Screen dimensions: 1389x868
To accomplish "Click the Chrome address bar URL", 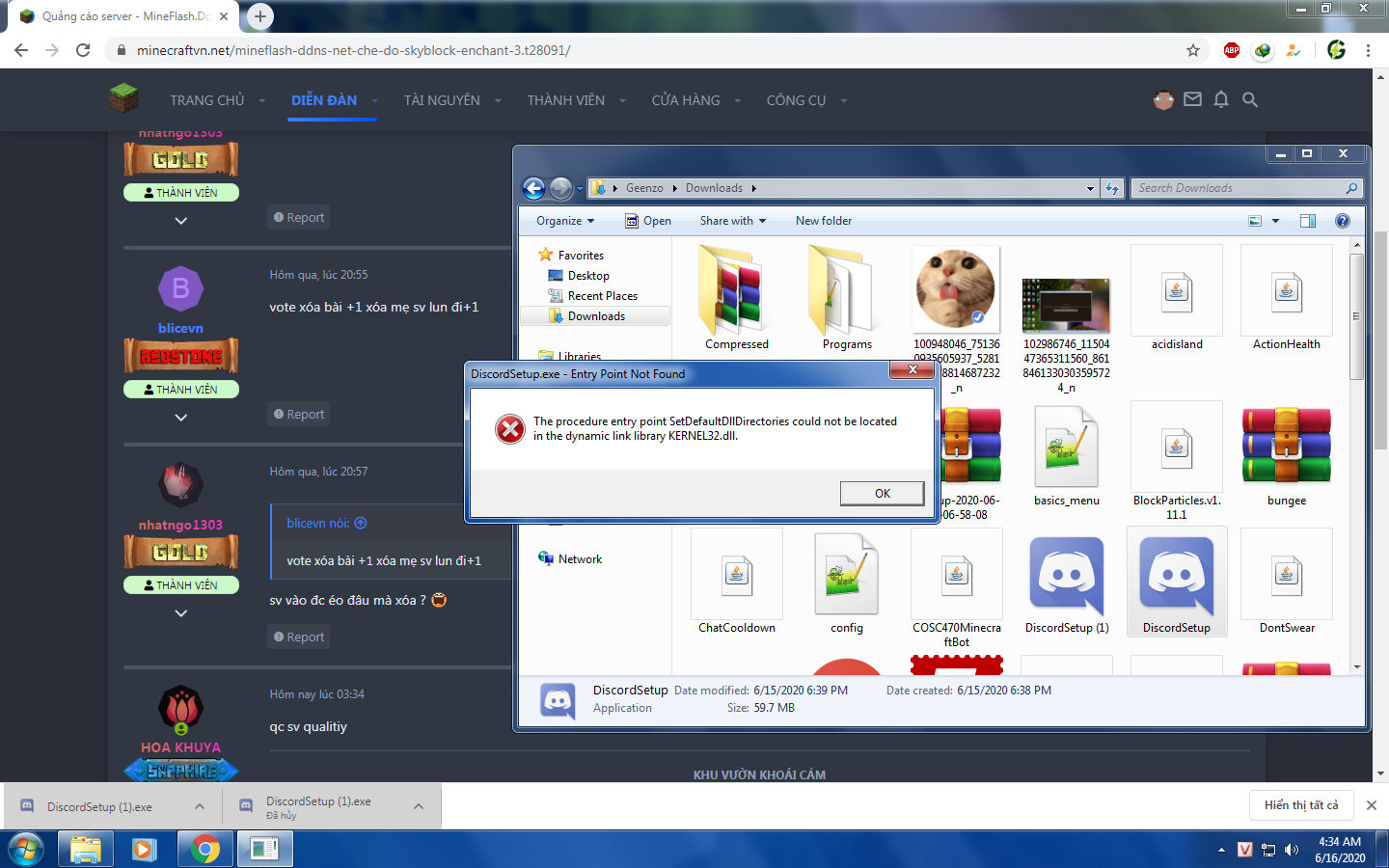I will point(354,50).
